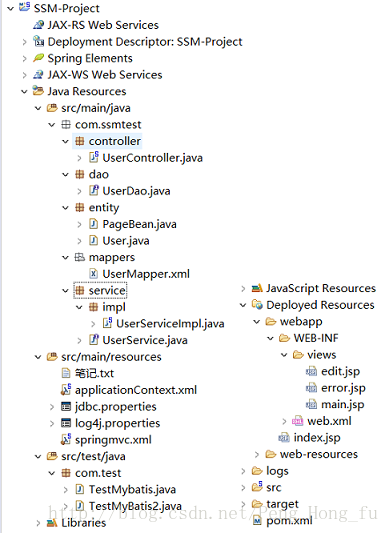
Task: Collapse the controller package
Action: (x=65, y=141)
